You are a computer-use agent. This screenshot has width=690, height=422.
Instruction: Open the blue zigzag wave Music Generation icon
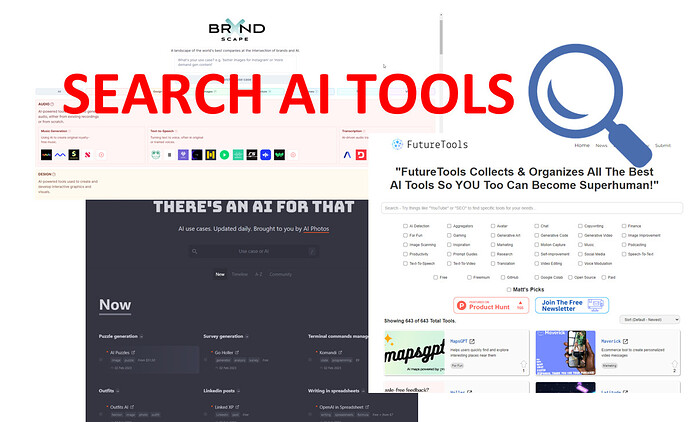click(60, 155)
